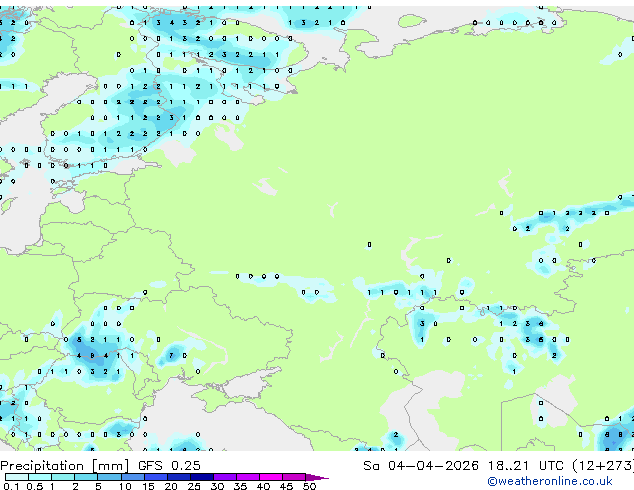Pick the 1–2 mm legend color swatch
The width and height of the screenshot is (634, 490).
pyautogui.click(x=63, y=477)
